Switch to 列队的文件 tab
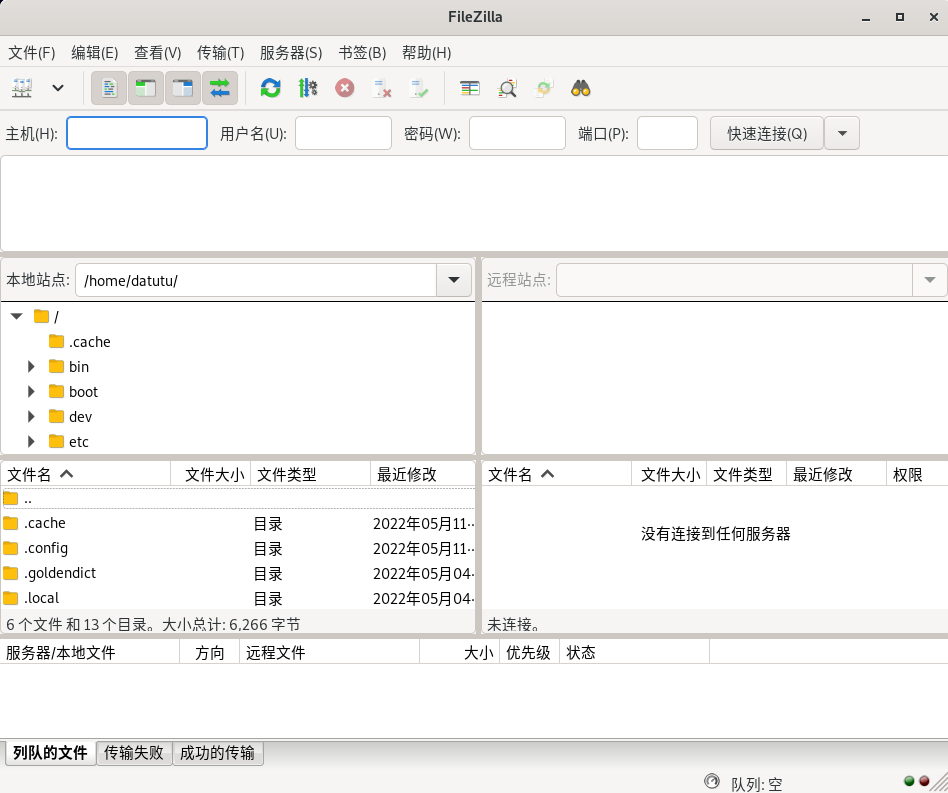 pyautogui.click(x=51, y=753)
